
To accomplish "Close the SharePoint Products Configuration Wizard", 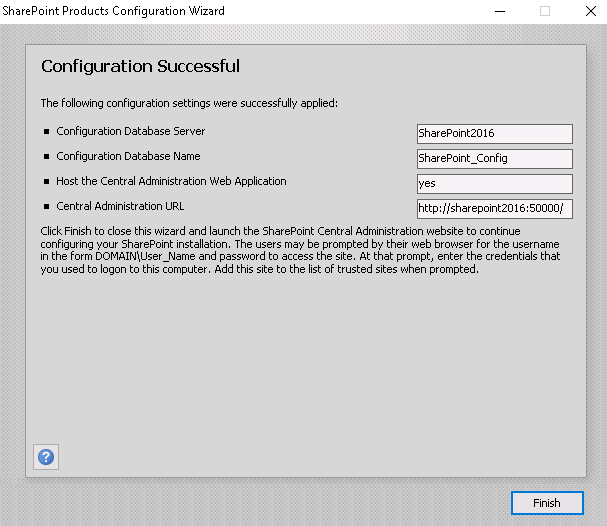I will [x=591, y=11].
